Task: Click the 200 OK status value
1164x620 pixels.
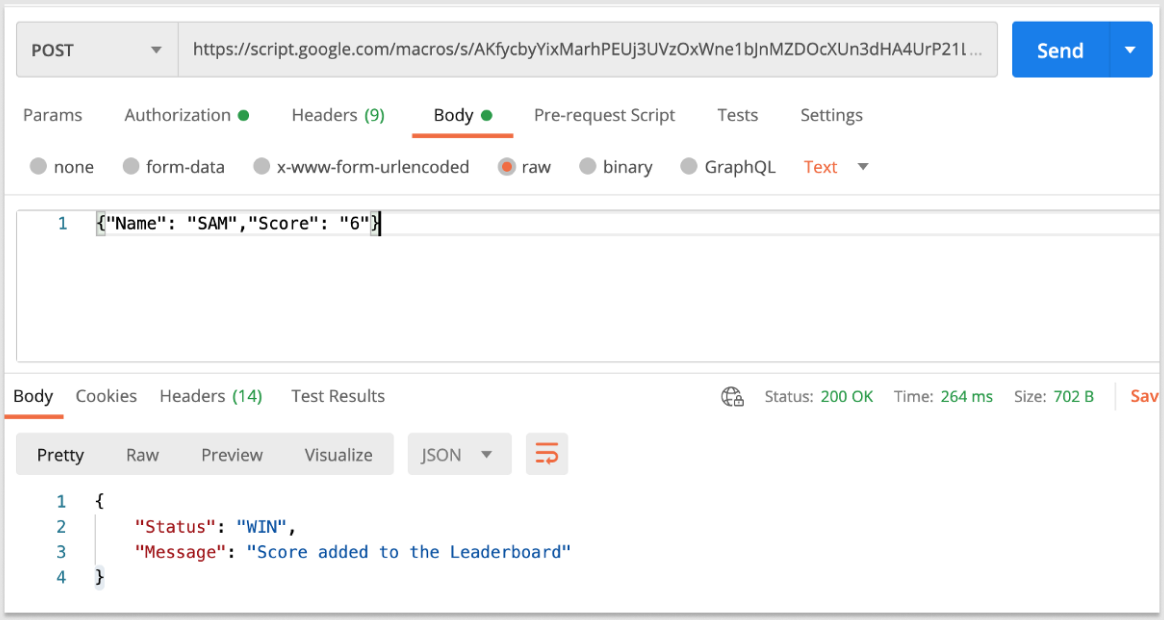Action: pyautogui.click(x=847, y=397)
